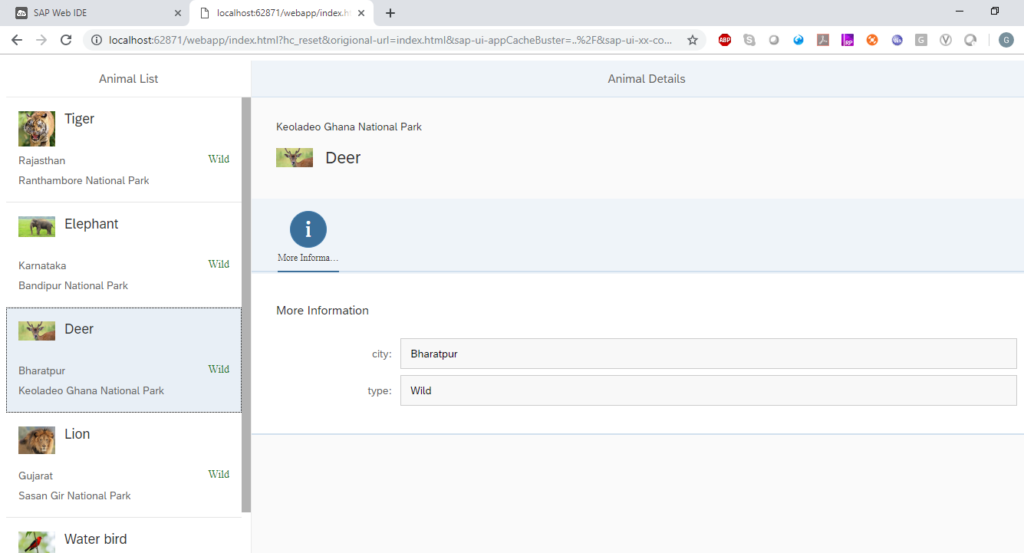Screen dimensions: 1024x553
Task: Select Tiger in the animal list
Action: 123,150
